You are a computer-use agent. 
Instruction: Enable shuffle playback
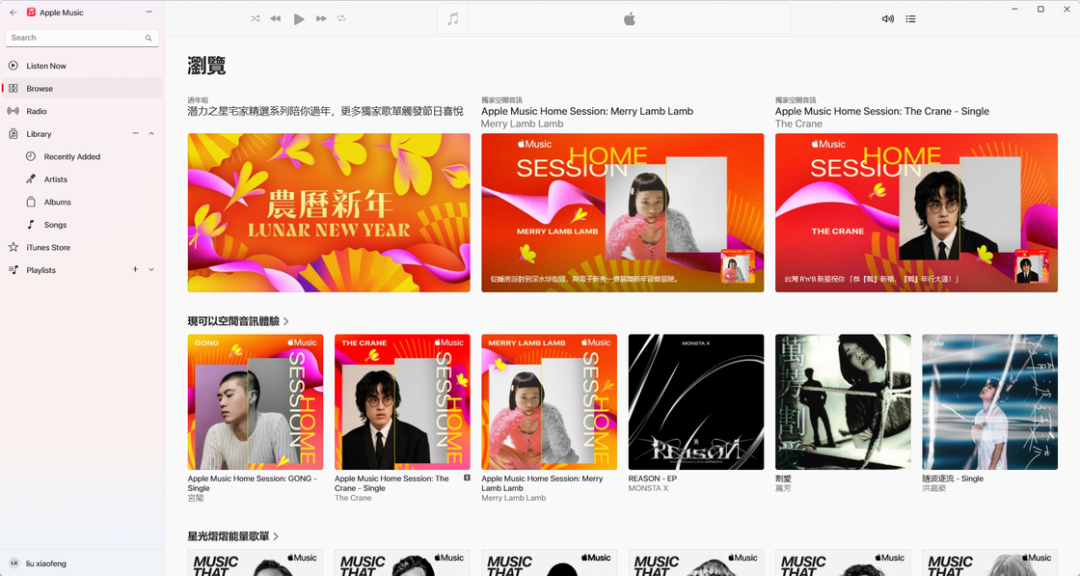click(x=255, y=17)
